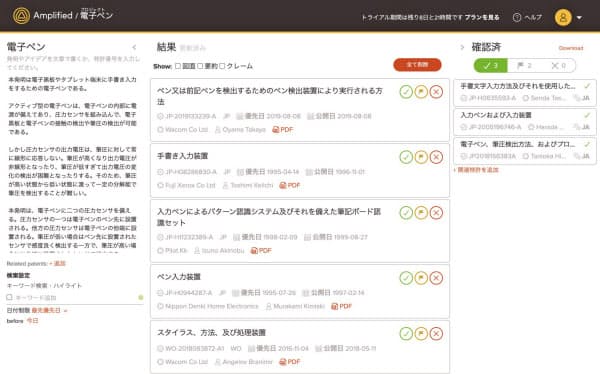The width and height of the screenshot is (600, 374).
Task: Reject the スタイラス、方法 result
Action: click(436, 333)
